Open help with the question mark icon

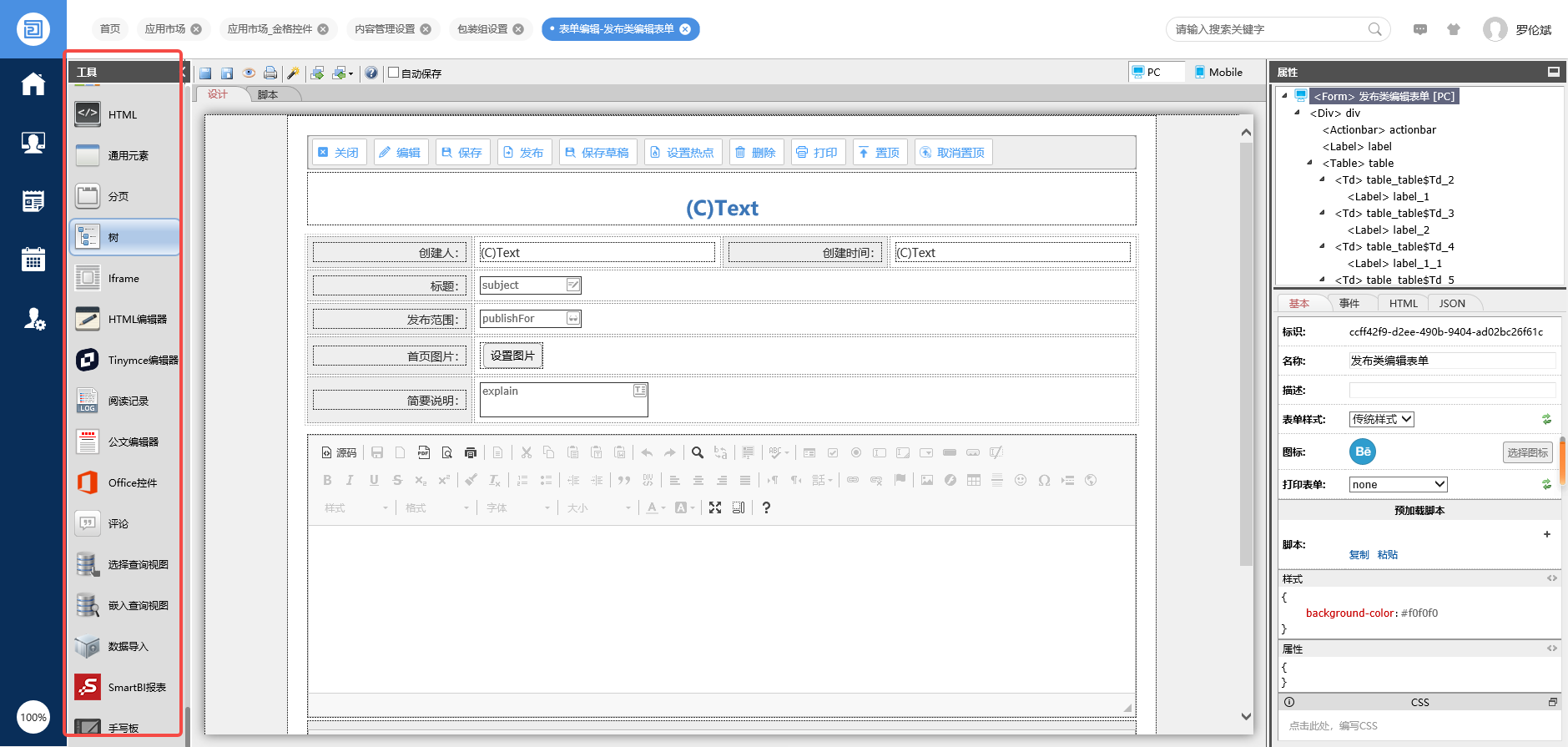(371, 73)
